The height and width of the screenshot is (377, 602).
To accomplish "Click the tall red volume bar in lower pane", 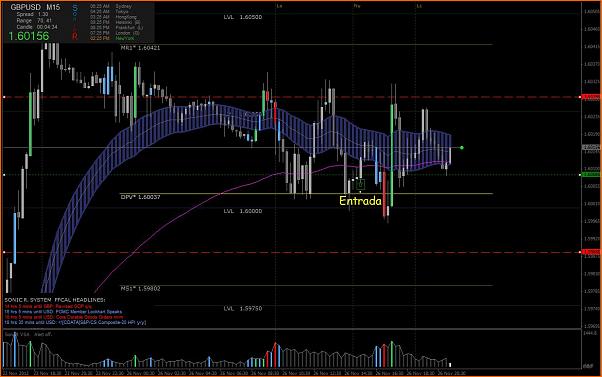I will point(275,355).
